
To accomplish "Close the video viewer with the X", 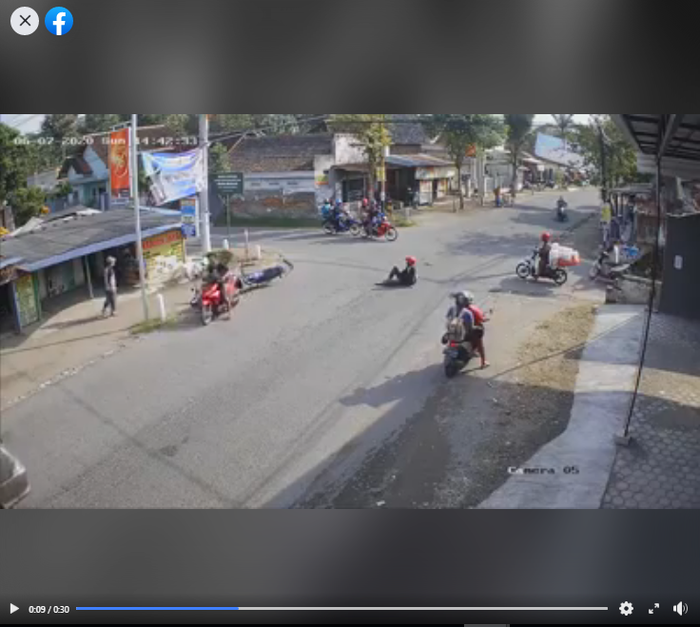I will coord(25,21).
